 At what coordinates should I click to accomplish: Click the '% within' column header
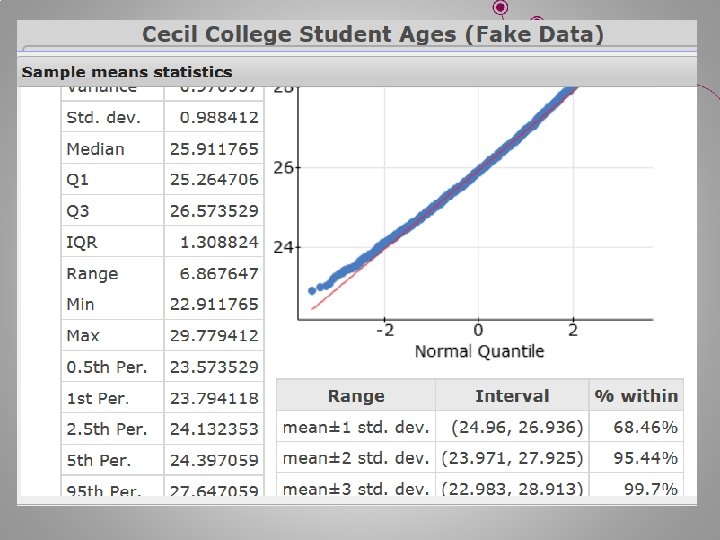[636, 396]
